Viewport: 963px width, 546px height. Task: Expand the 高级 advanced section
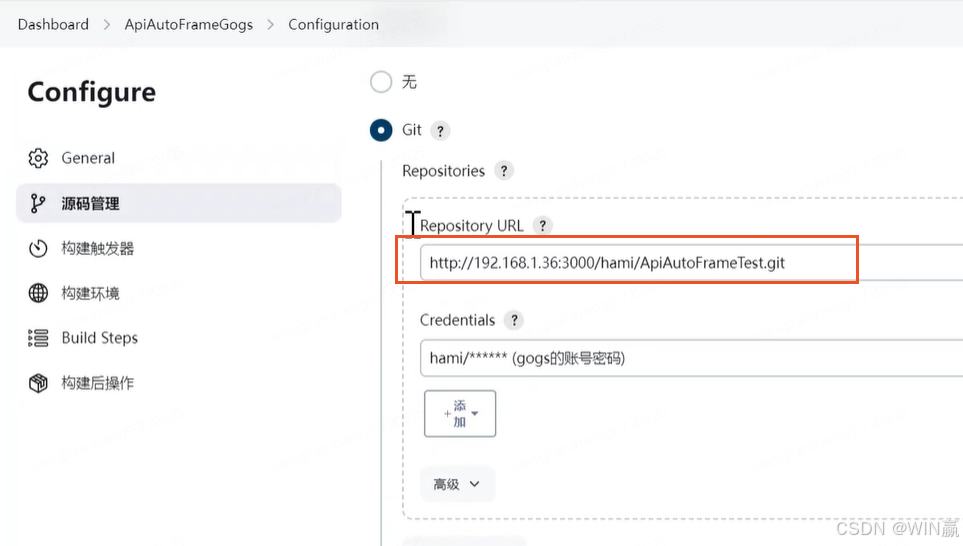(457, 484)
